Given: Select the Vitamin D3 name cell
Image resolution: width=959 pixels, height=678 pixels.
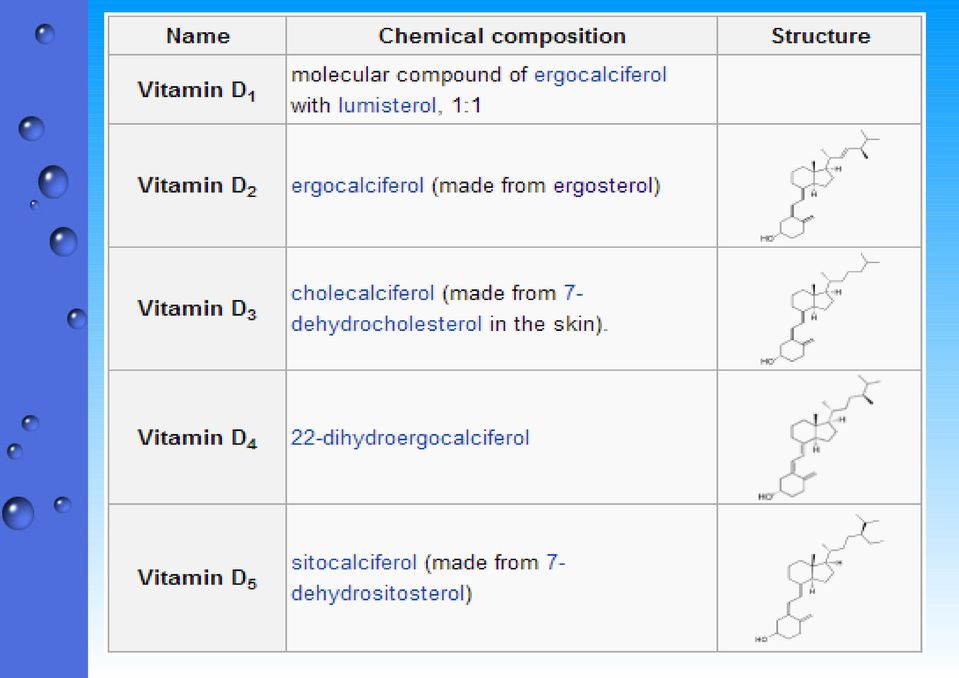Looking at the screenshot, I should (198, 309).
